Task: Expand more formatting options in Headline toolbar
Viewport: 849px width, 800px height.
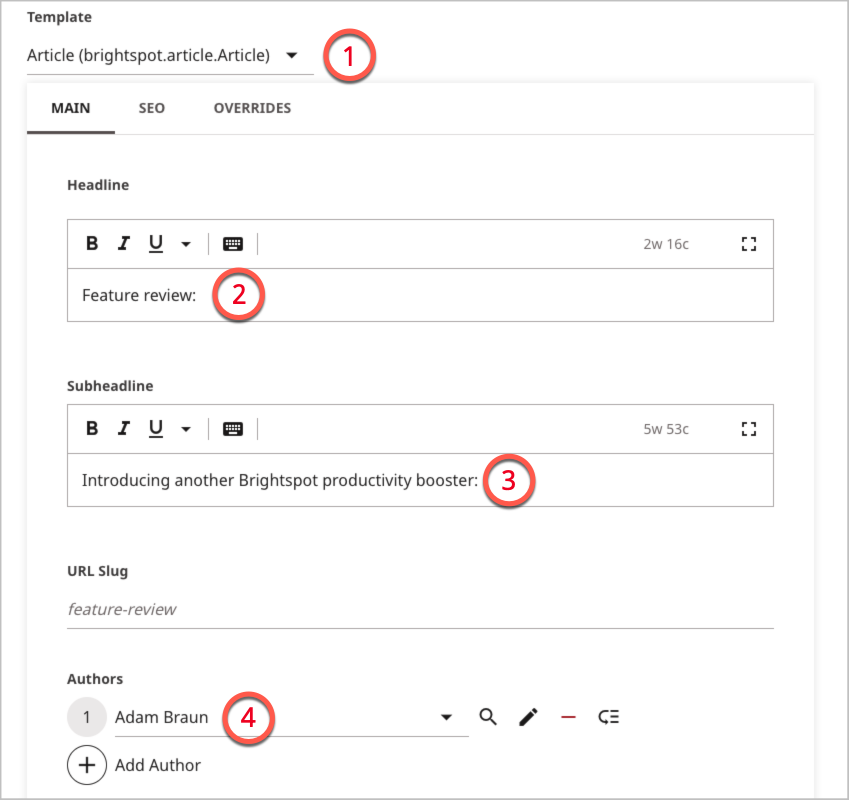Action: click(186, 244)
